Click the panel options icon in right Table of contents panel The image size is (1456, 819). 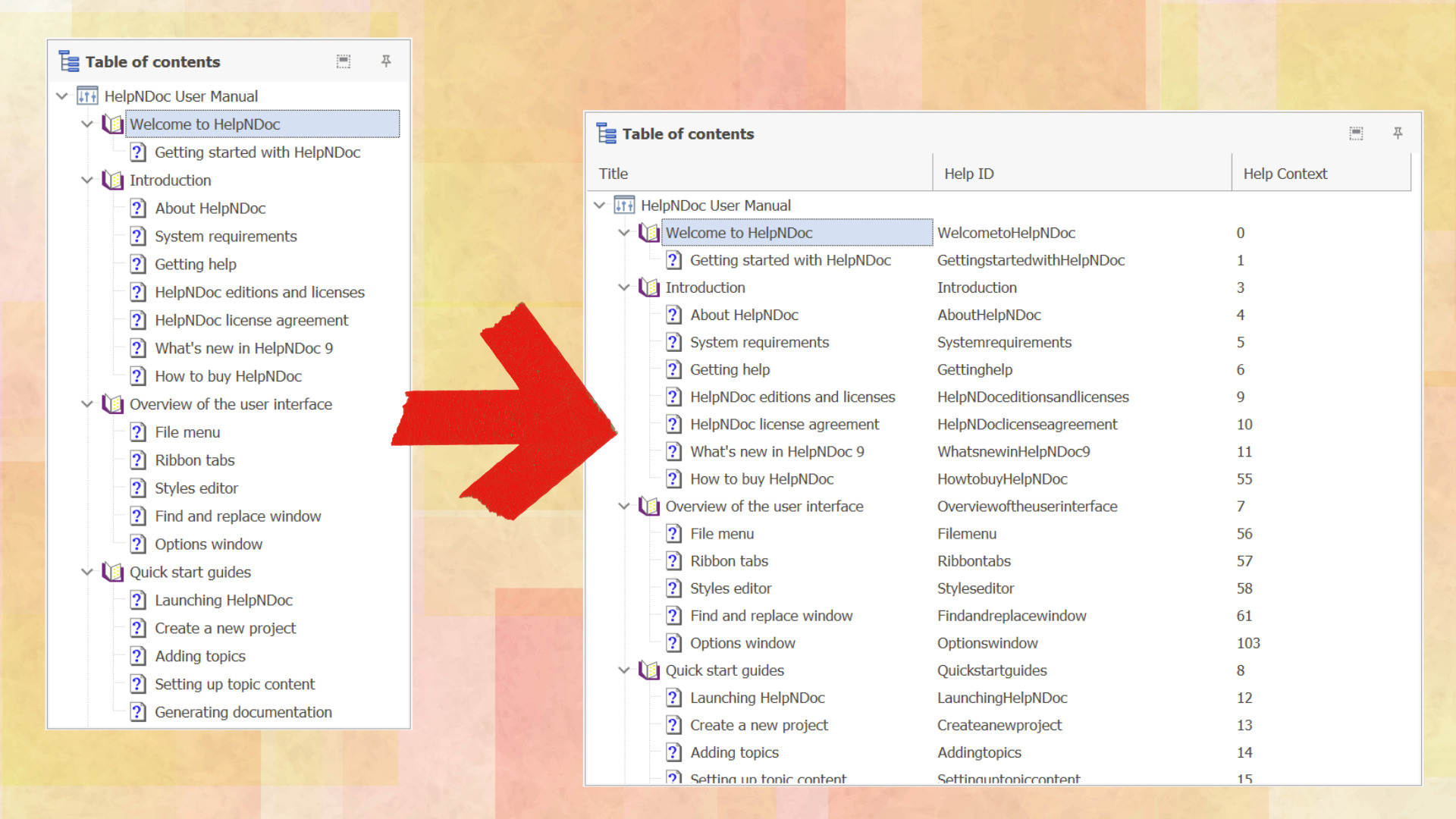point(1356,133)
